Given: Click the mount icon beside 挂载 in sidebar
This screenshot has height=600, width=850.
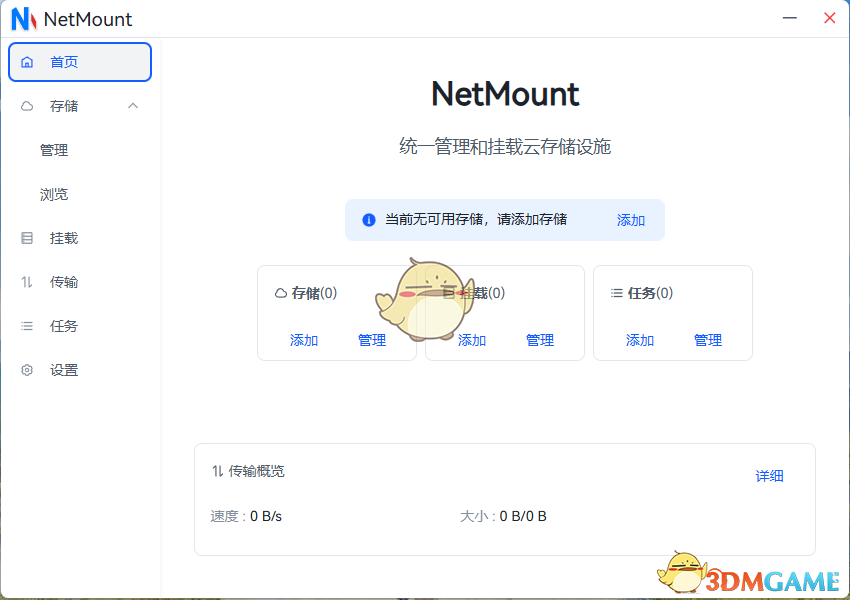Looking at the screenshot, I should point(27,237).
